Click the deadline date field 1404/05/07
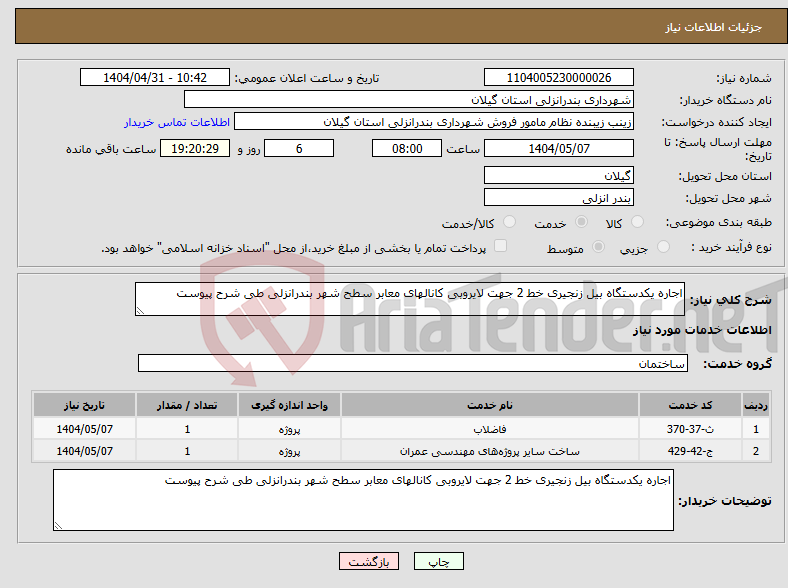The height and width of the screenshot is (588, 788). 558,148
